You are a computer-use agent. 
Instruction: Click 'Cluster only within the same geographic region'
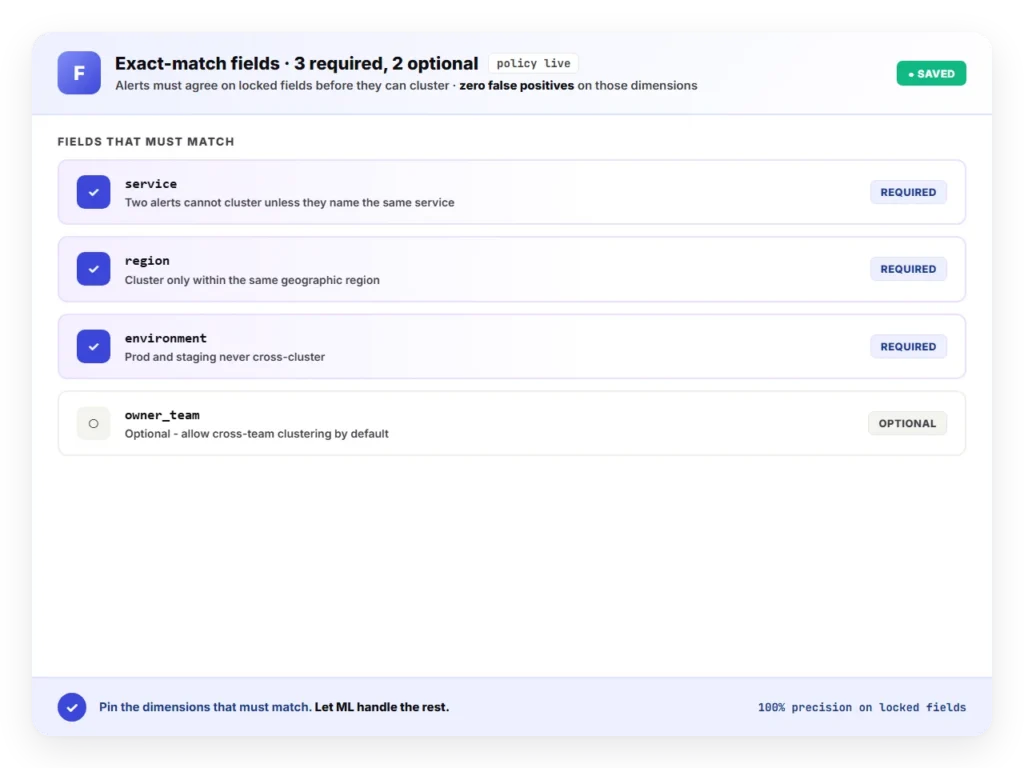coord(252,280)
